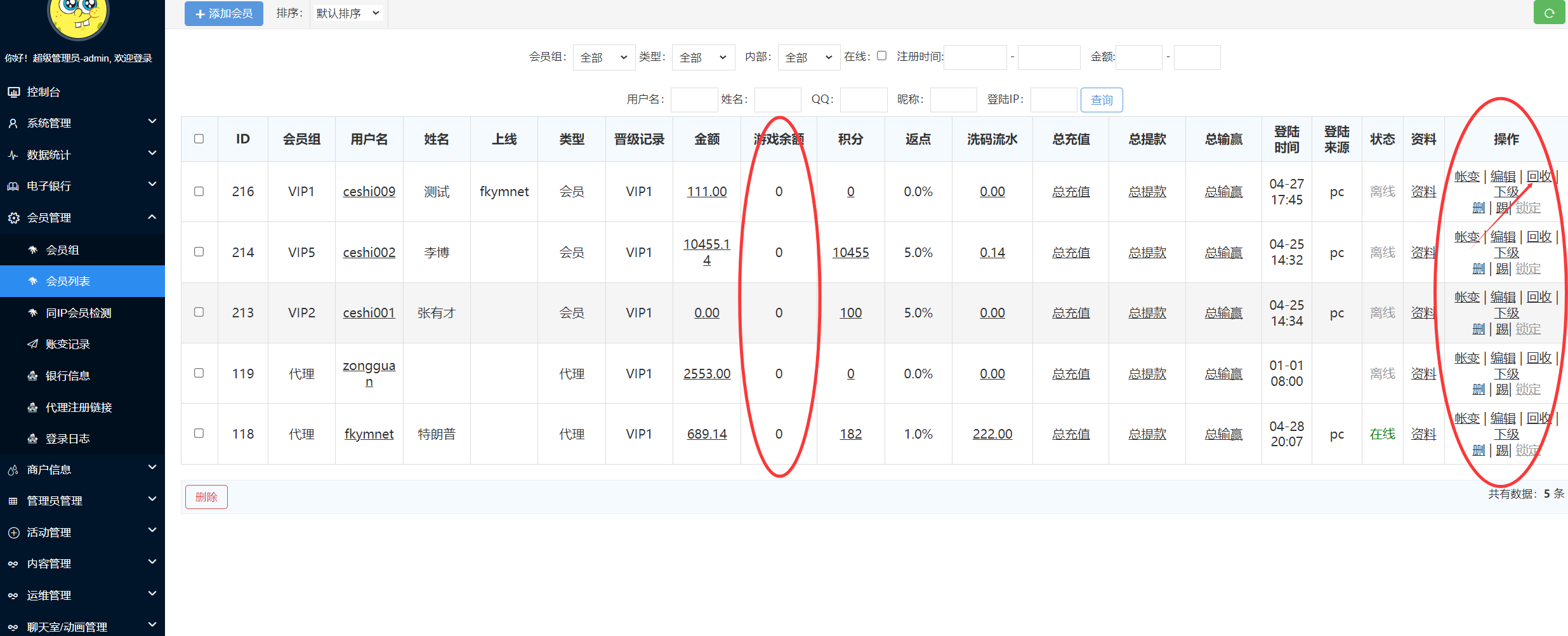Open 数据统计 statistics section icon
Image resolution: width=1568 pixels, height=636 pixels.
click(x=15, y=154)
